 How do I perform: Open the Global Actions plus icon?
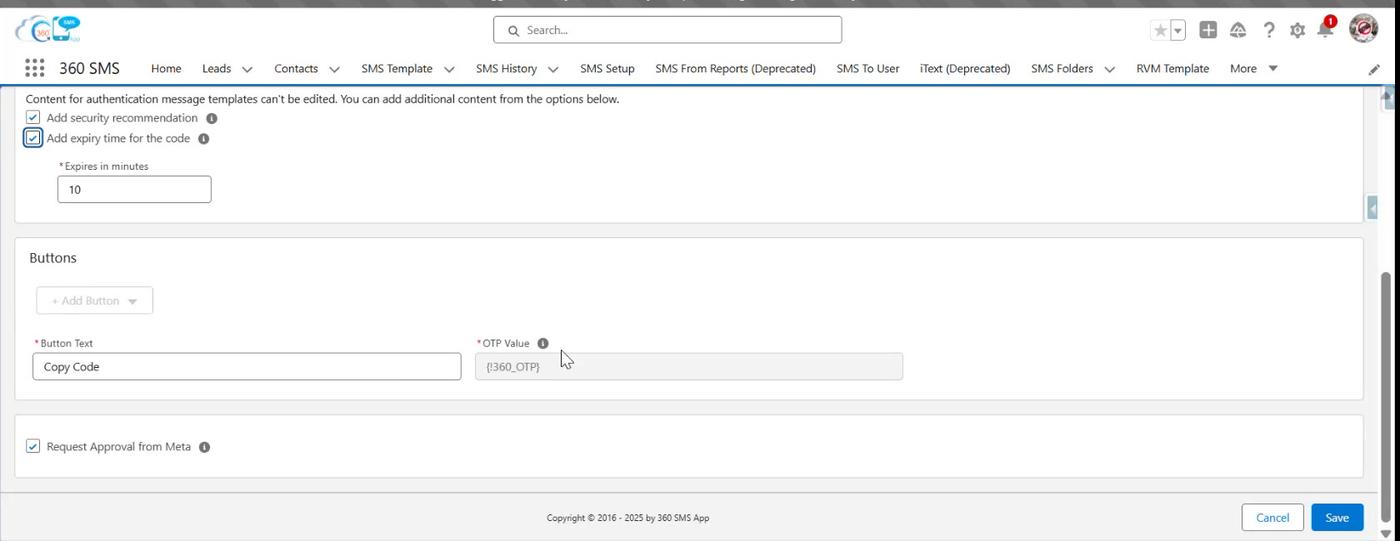pyautogui.click(x=1208, y=30)
